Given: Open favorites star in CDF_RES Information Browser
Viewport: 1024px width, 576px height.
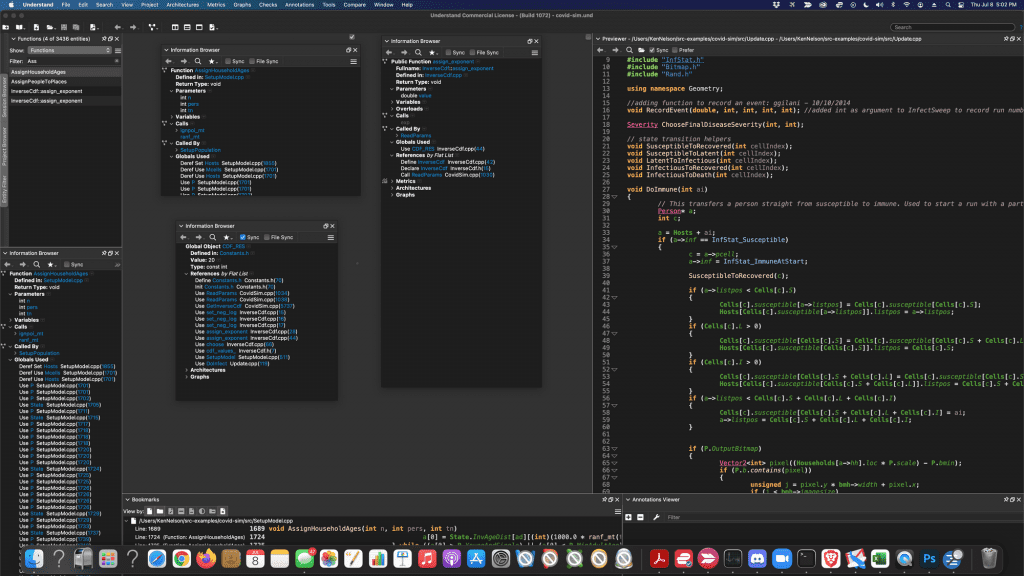Looking at the screenshot, I should click(227, 237).
